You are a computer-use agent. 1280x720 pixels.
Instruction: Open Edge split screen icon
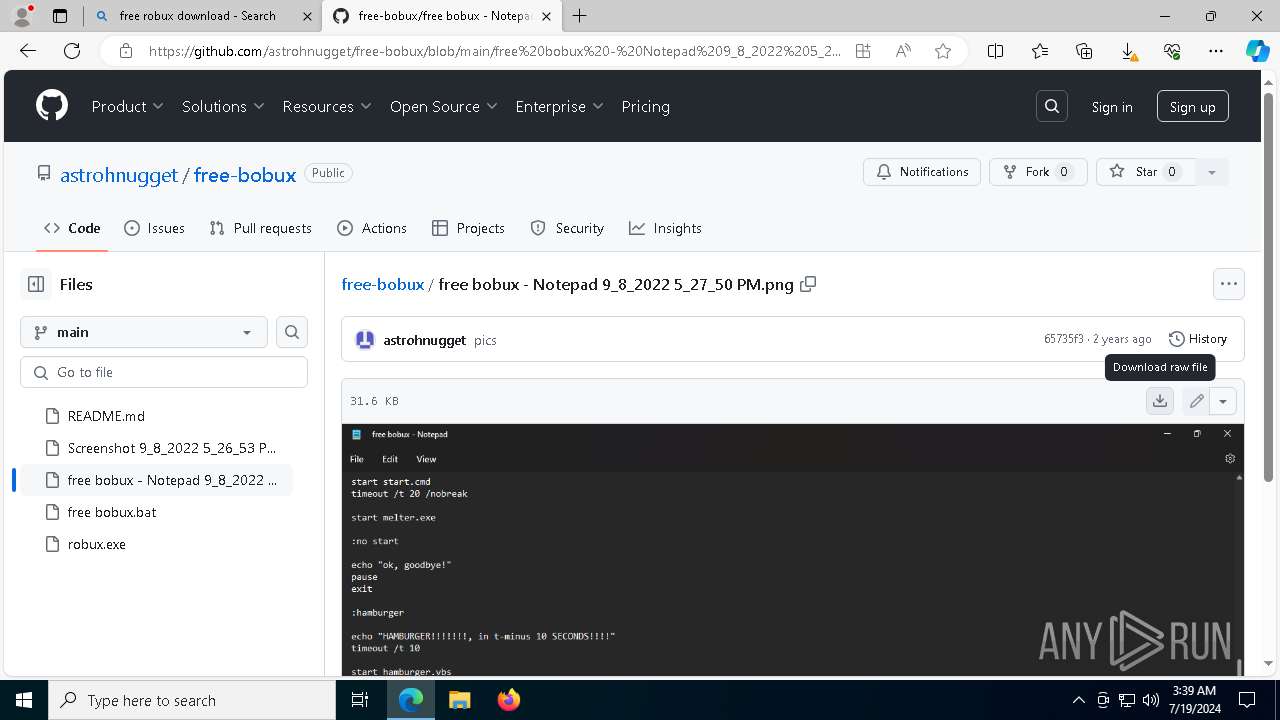[996, 51]
